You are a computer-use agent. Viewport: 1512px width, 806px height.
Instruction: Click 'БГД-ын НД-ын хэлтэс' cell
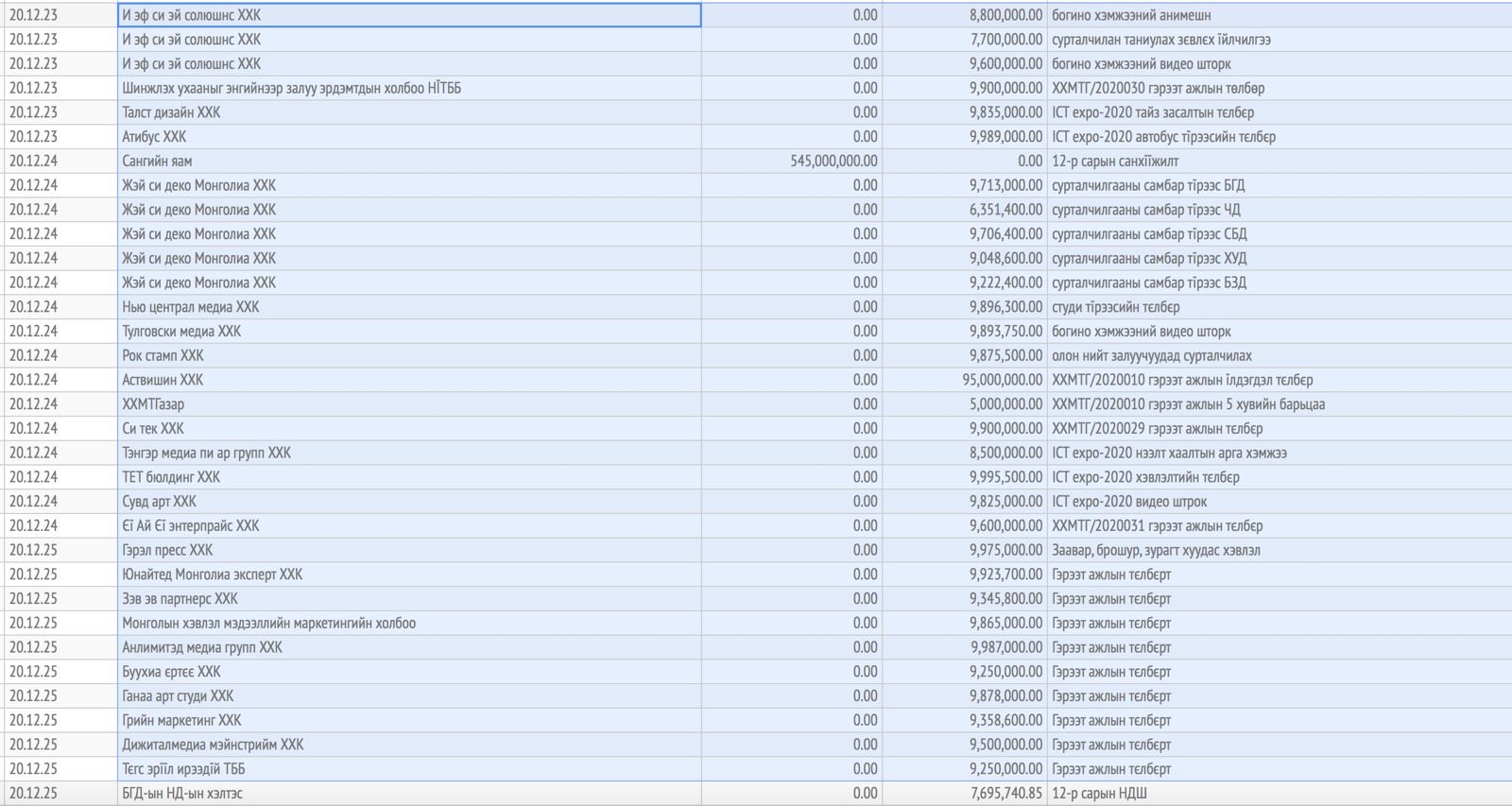(409, 794)
